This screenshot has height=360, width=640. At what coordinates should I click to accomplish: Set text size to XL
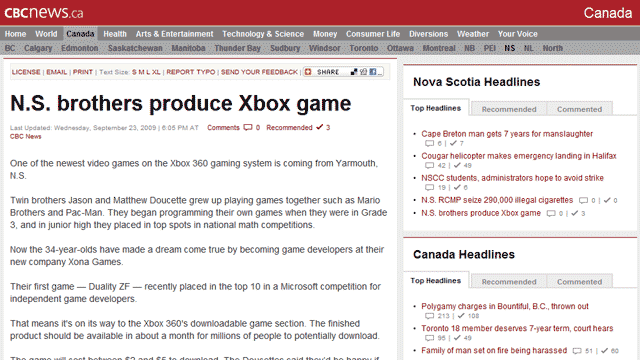[x=156, y=72]
